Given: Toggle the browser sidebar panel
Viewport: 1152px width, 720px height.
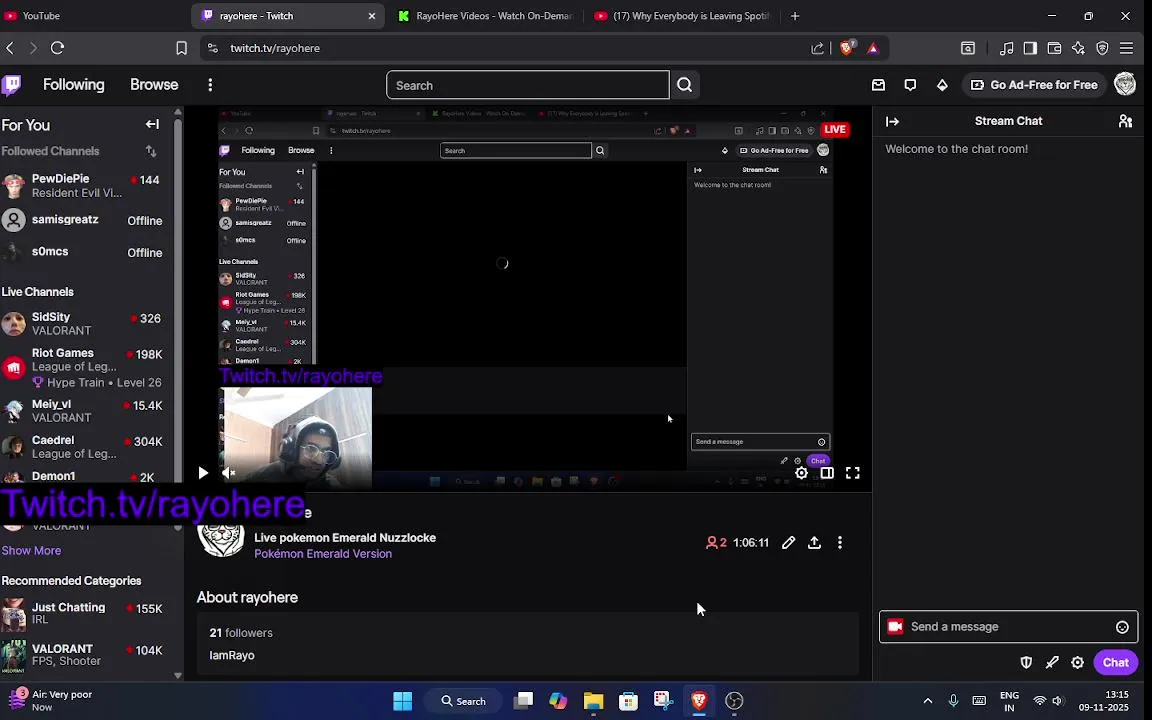Looking at the screenshot, I should [x=1030, y=48].
